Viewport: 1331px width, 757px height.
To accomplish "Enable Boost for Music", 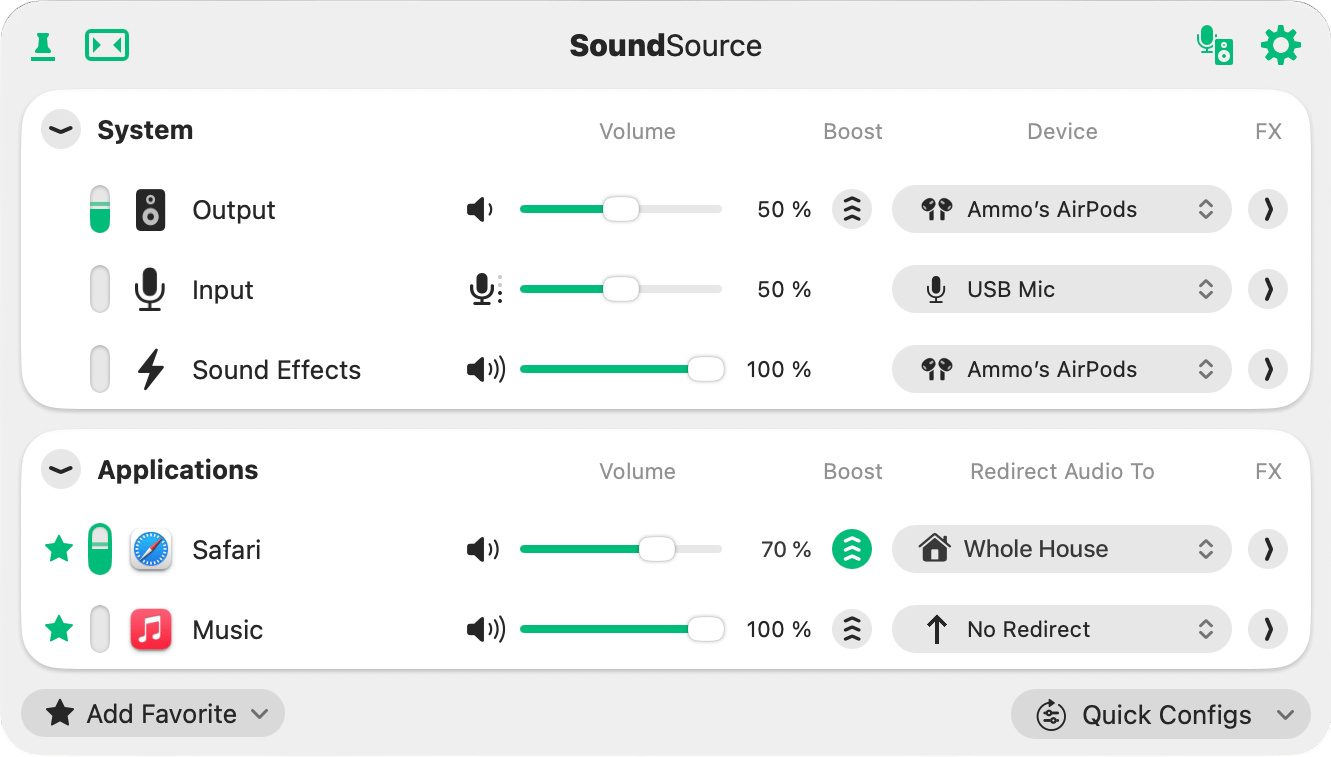I will [x=852, y=630].
